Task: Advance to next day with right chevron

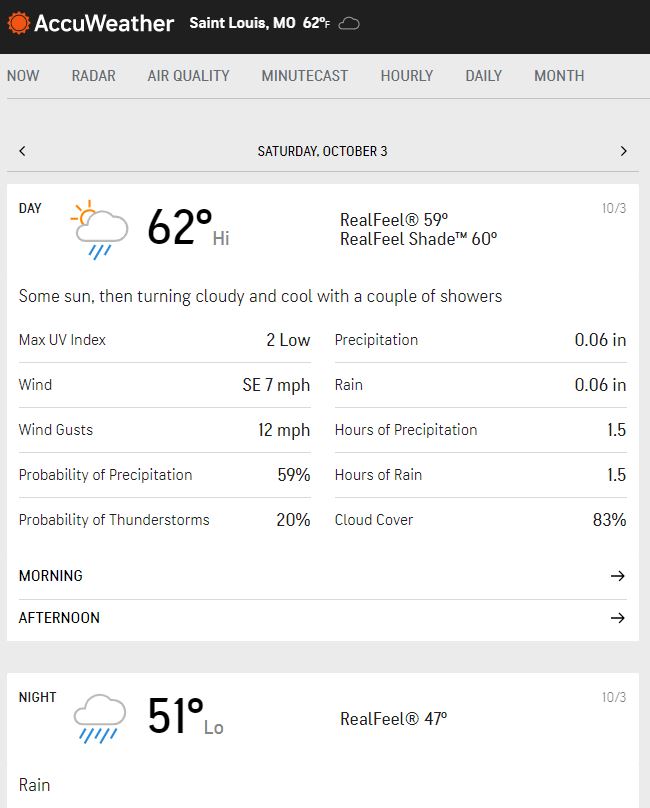Action: tap(624, 151)
